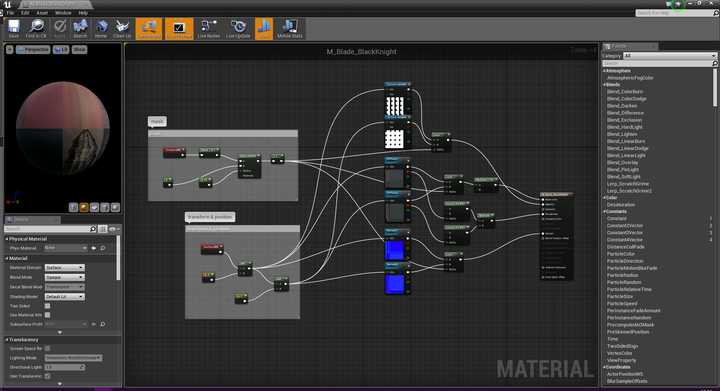
Task: Select the Details tab
Action: click(x=32, y=220)
